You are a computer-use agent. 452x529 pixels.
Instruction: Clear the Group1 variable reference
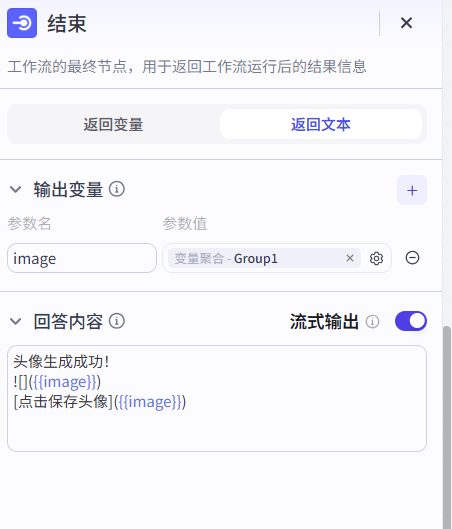pyautogui.click(x=350, y=258)
